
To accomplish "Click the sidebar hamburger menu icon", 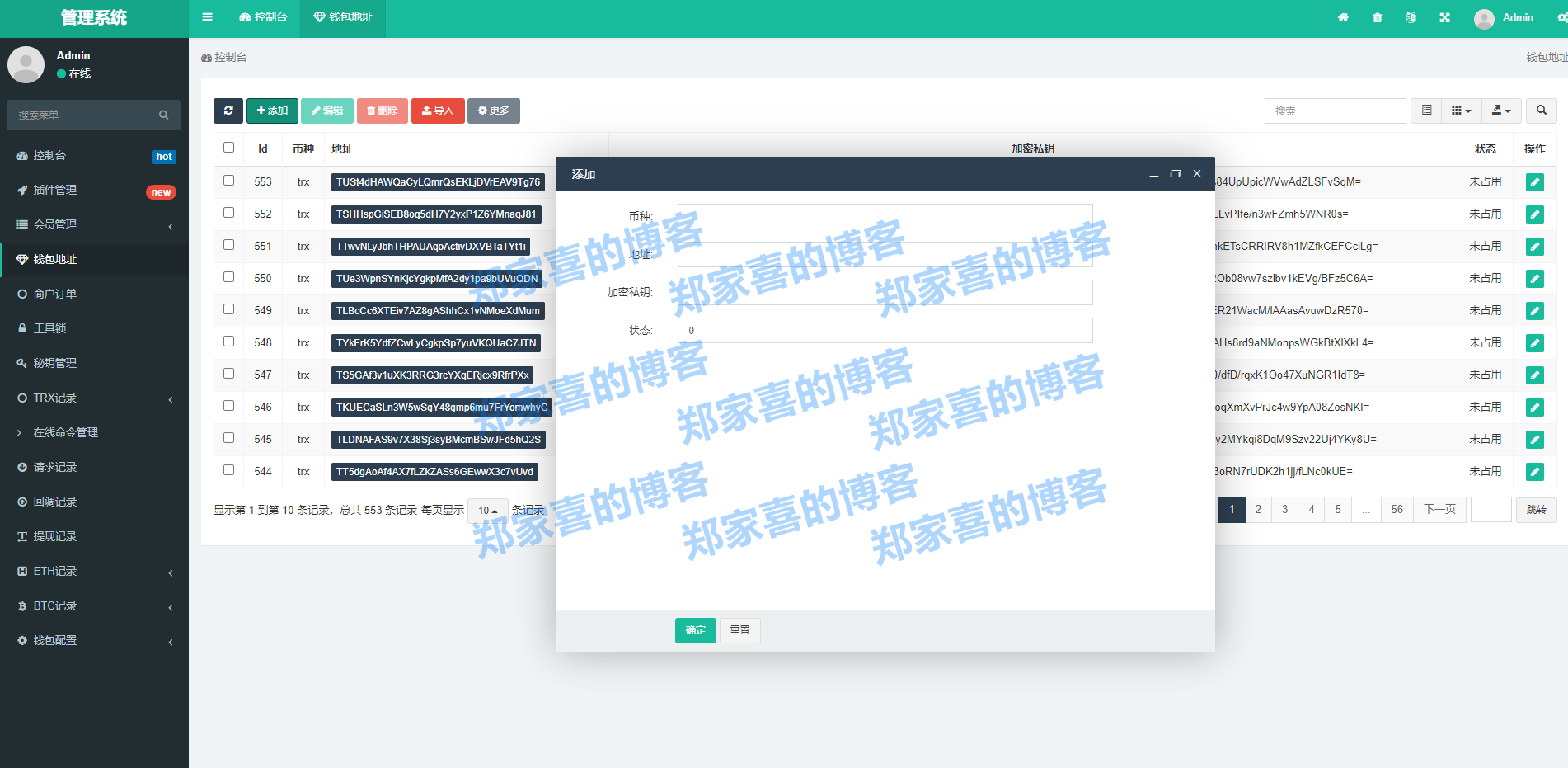I will point(207,17).
